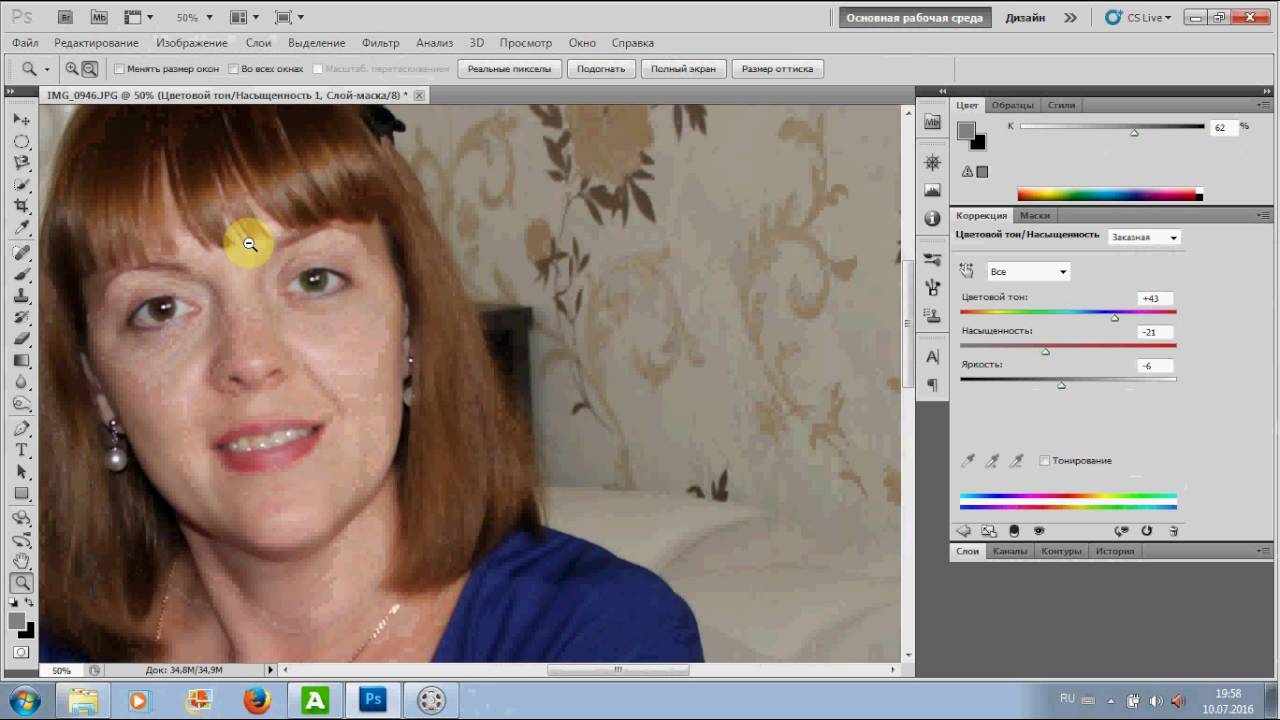1280x720 pixels.
Task: Switch to the 'Дизайн' workspace
Action: tap(1025, 17)
